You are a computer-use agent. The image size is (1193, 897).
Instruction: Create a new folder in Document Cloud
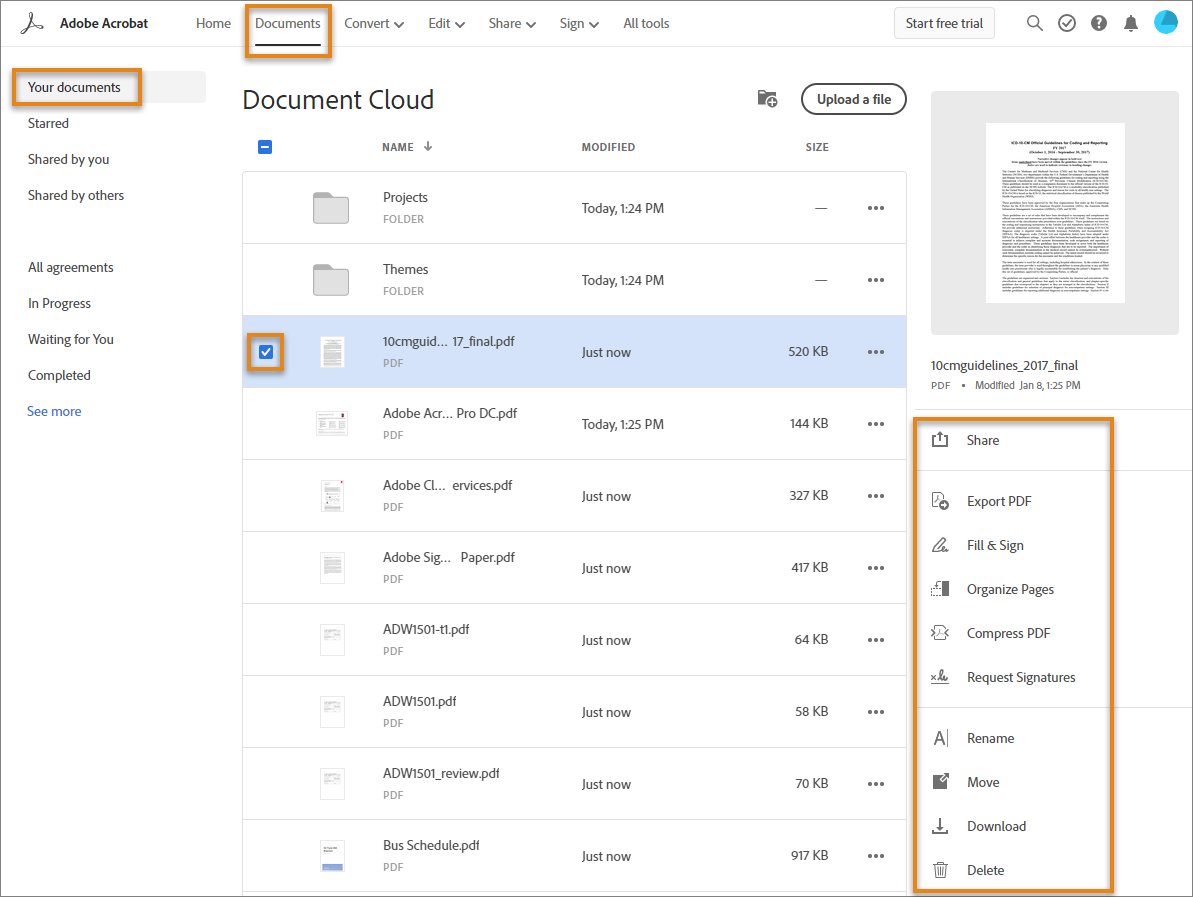pyautogui.click(x=767, y=98)
